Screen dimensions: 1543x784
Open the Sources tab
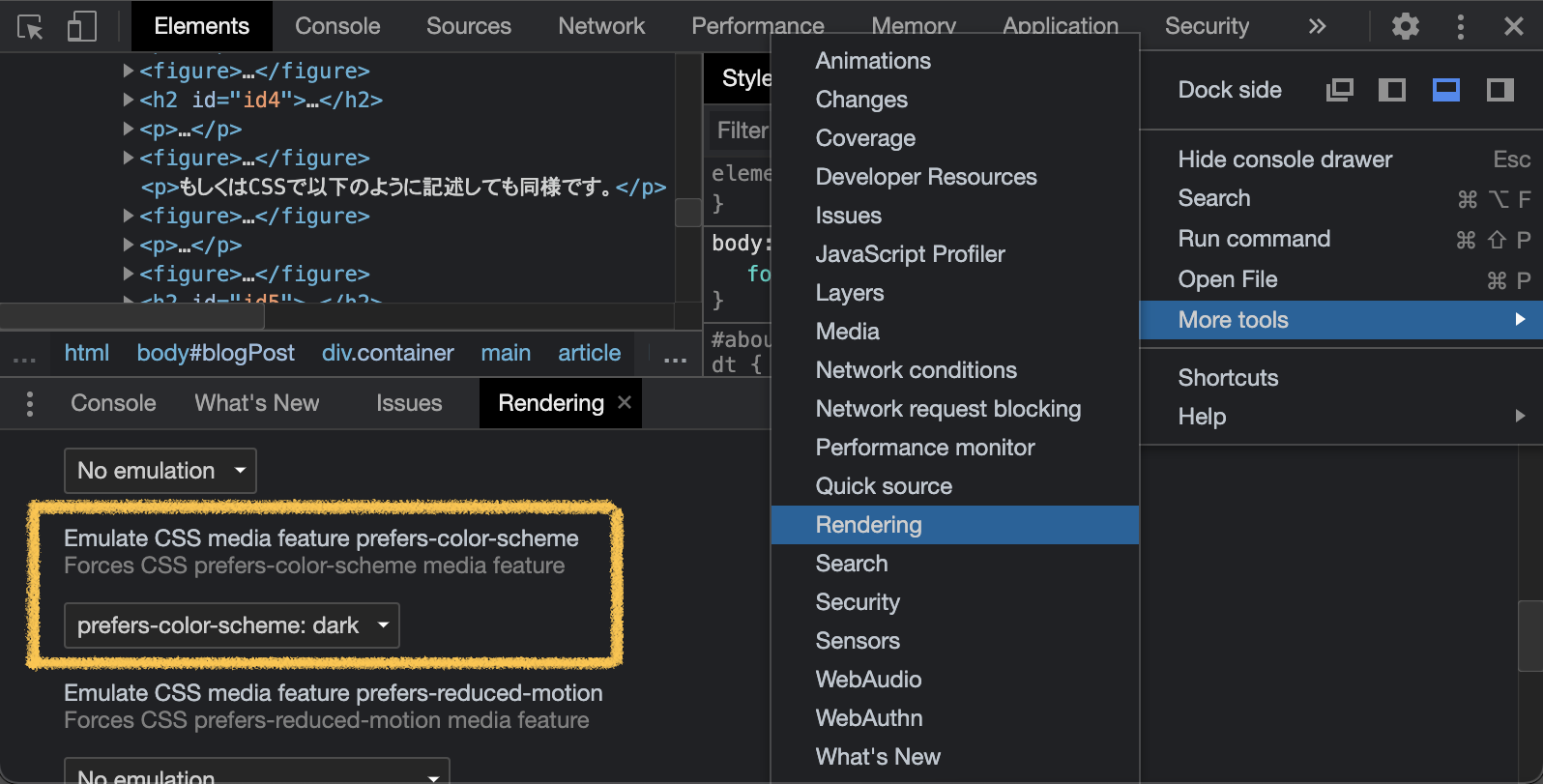pyautogui.click(x=469, y=26)
